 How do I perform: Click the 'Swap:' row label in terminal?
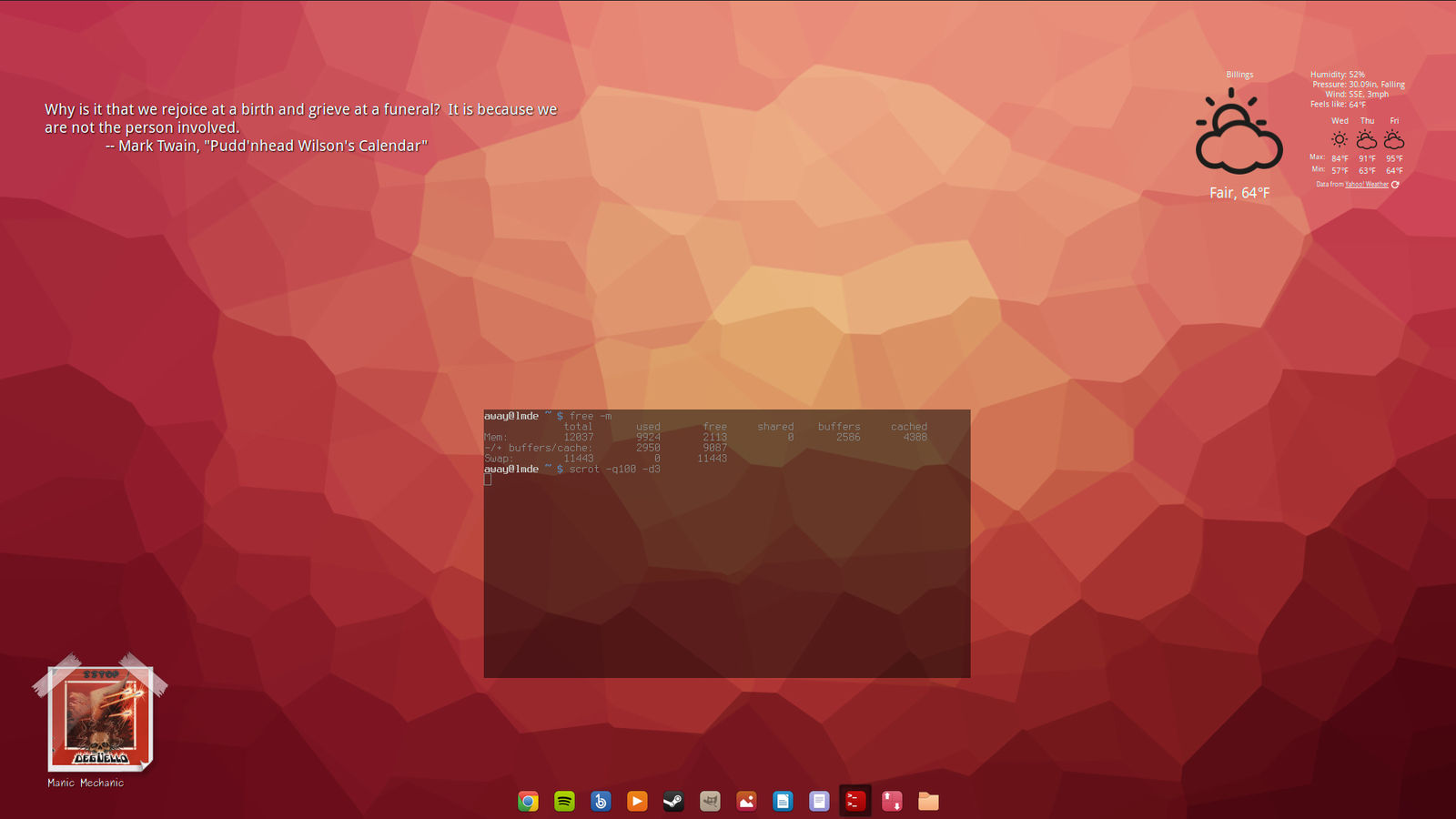pos(499,459)
